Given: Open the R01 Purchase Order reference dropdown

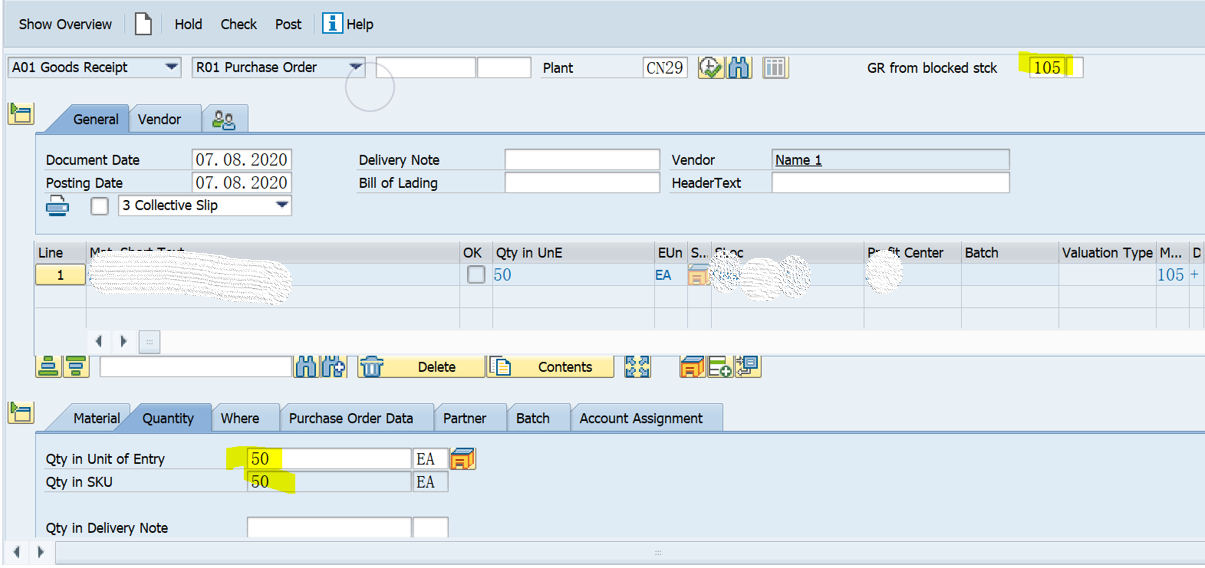Looking at the screenshot, I should (x=356, y=67).
